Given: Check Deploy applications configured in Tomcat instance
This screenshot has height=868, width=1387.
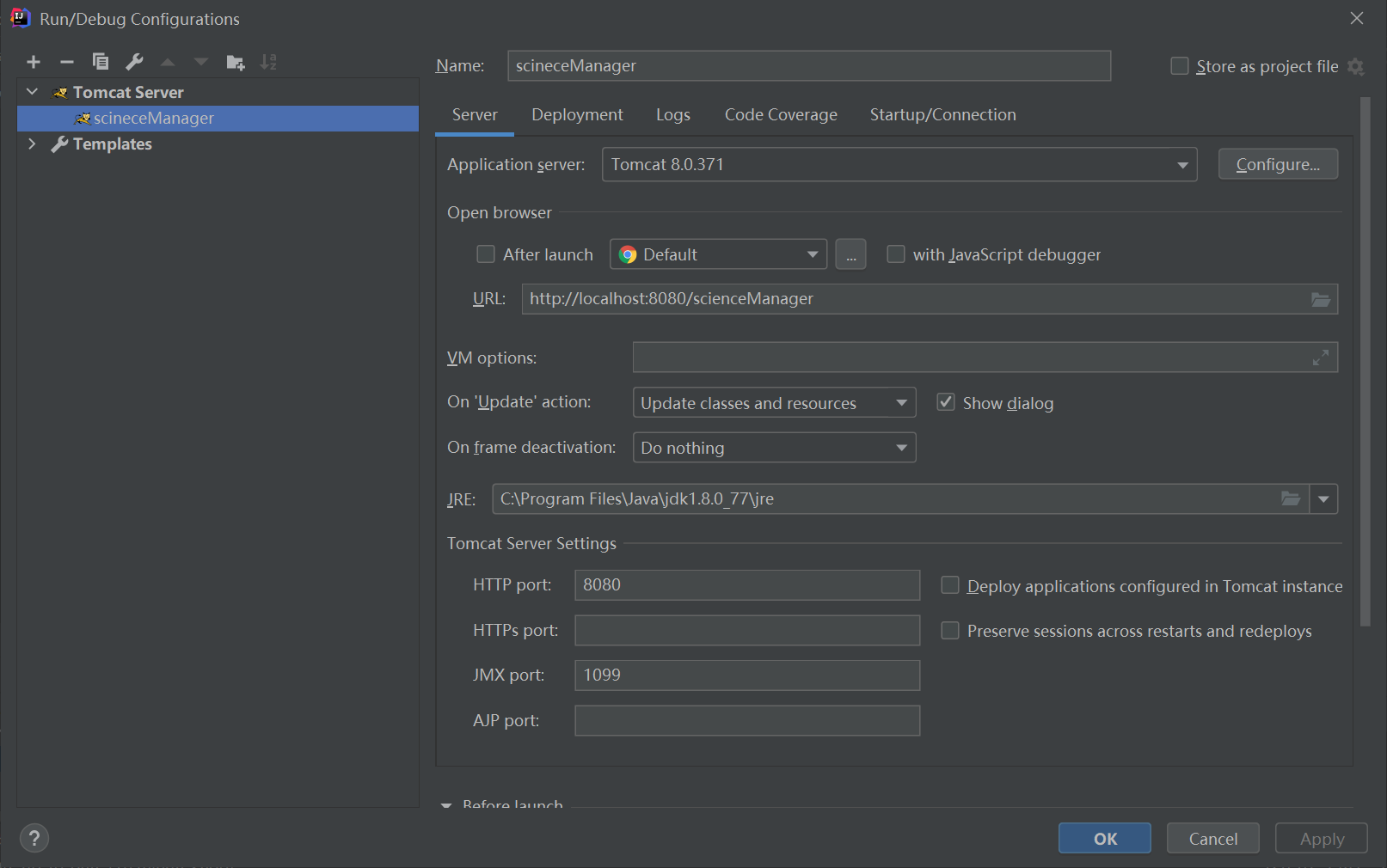Looking at the screenshot, I should (950, 585).
